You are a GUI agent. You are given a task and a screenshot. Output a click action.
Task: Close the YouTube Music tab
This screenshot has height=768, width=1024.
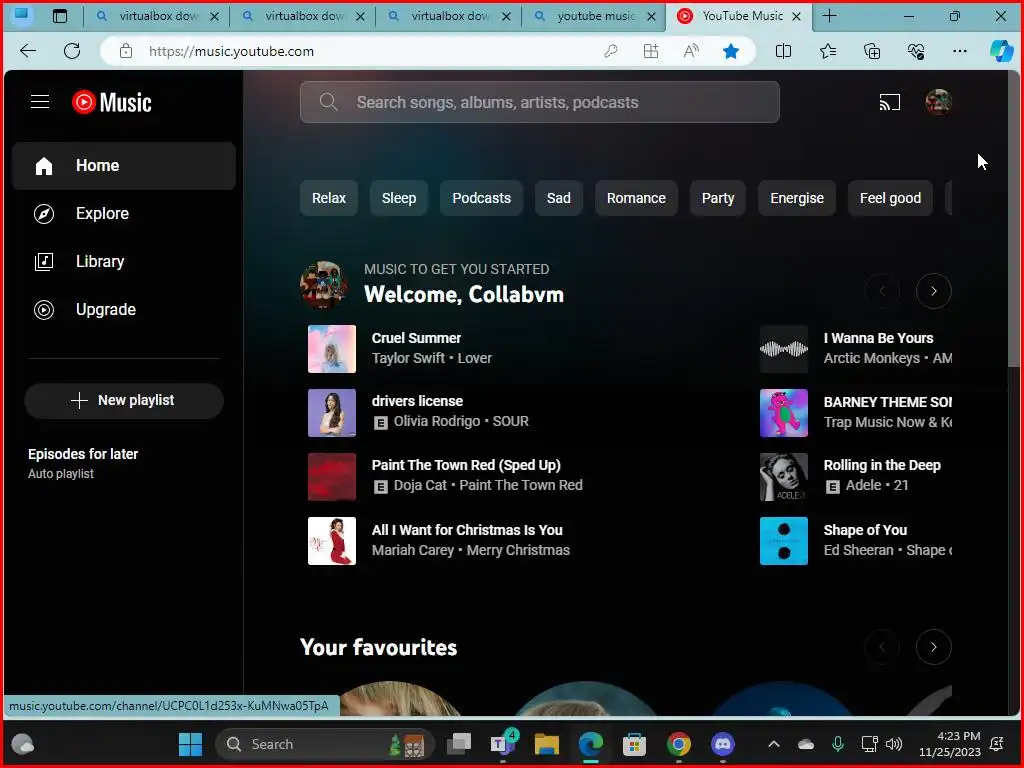click(796, 17)
